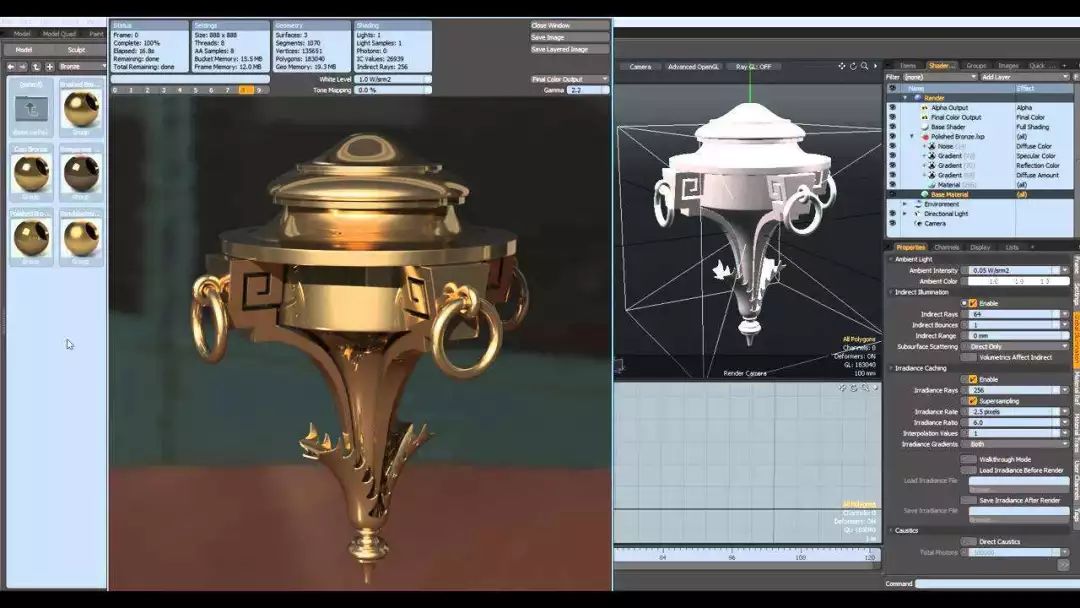Click the parent folder icon in preset browser
Viewport: 1080px width, 608px height.
click(30, 108)
